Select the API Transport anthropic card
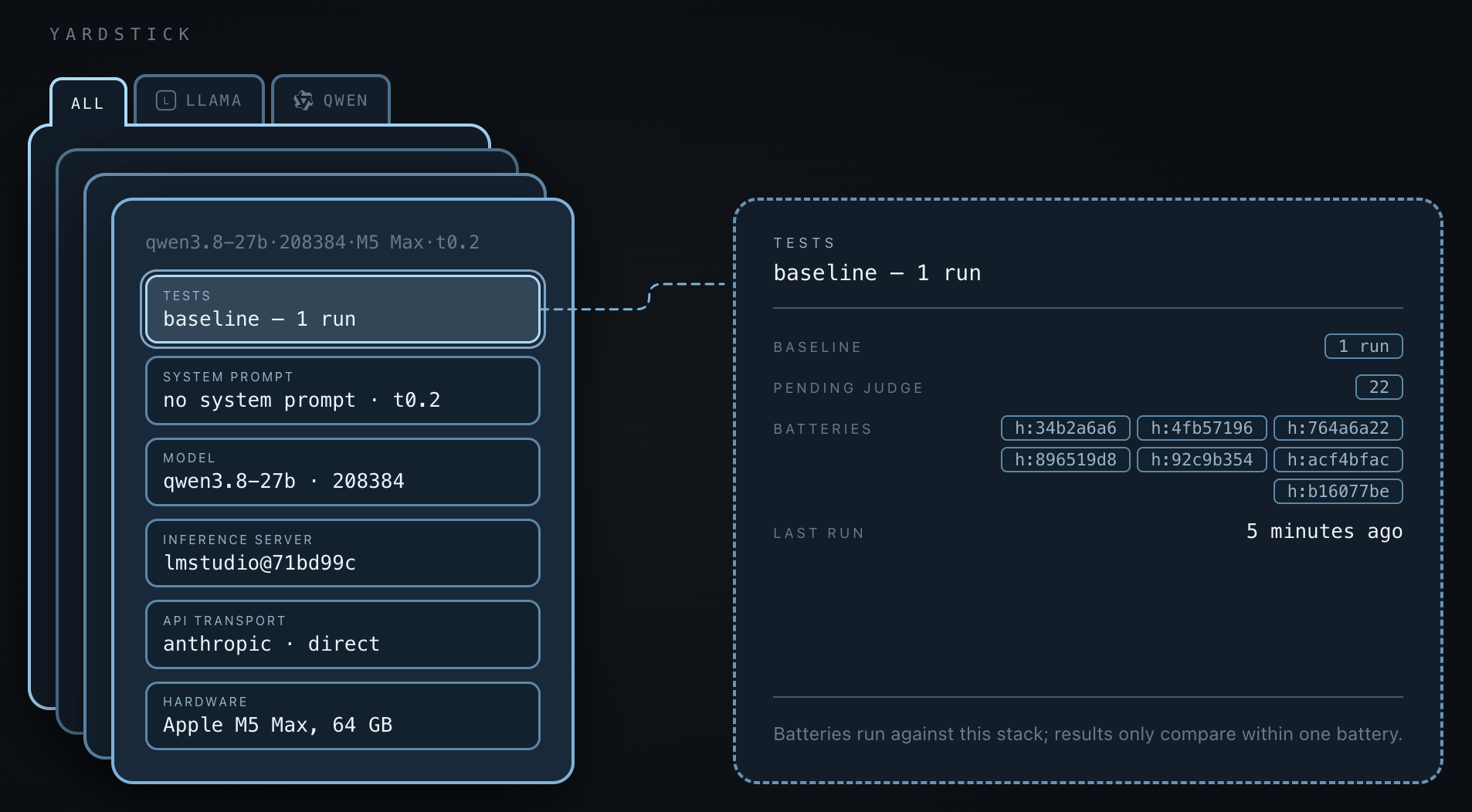 point(343,634)
